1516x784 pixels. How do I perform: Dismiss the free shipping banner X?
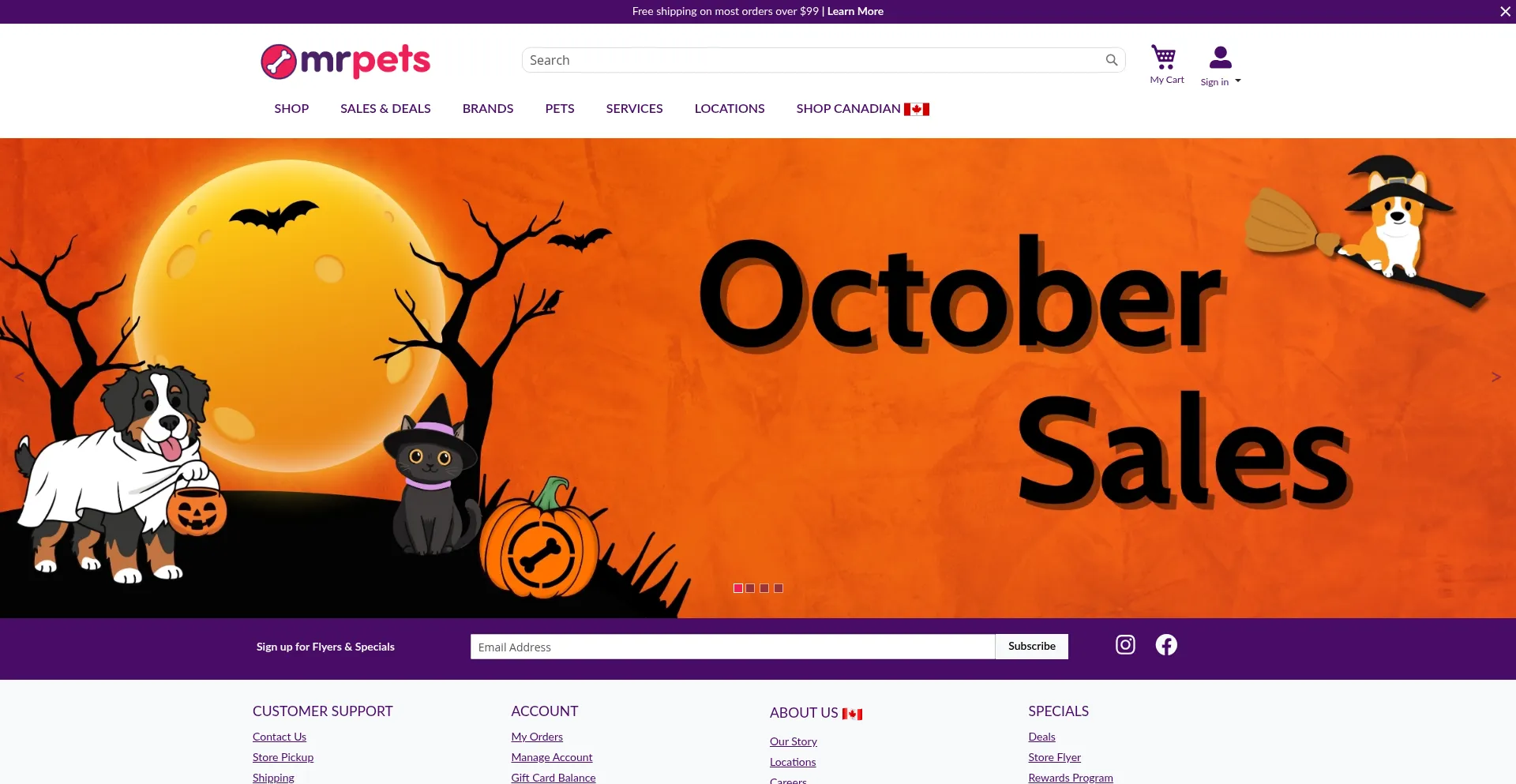point(1505,11)
